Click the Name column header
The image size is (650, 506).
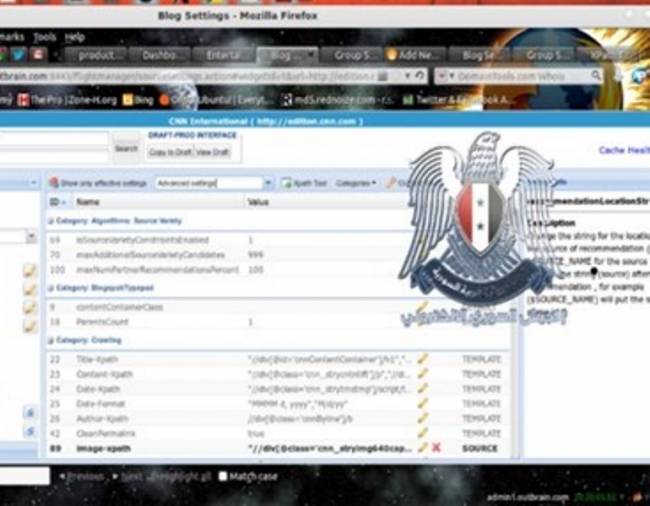coord(88,202)
